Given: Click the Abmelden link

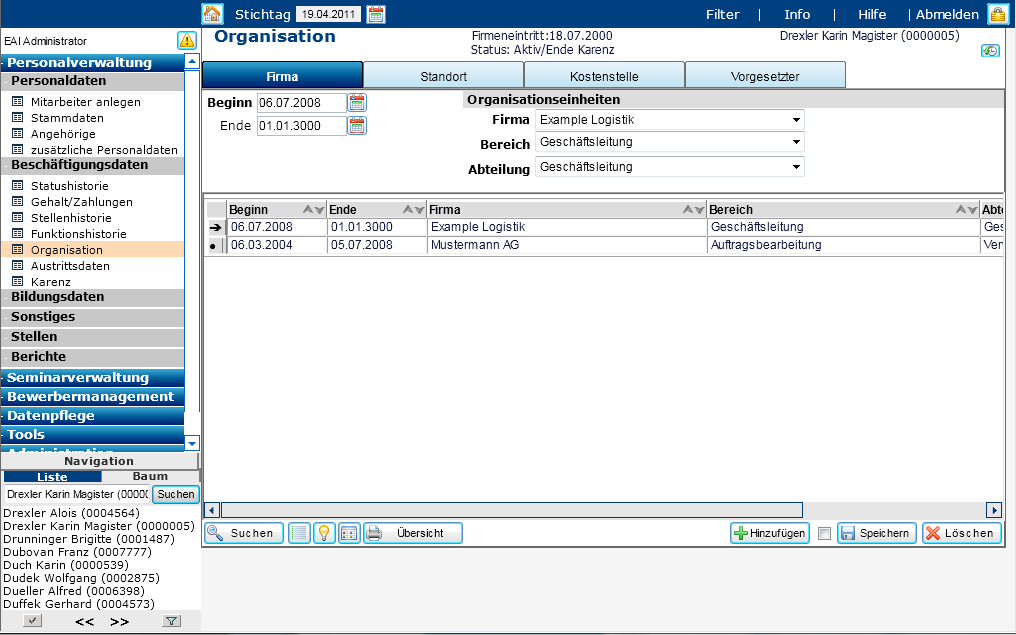Looking at the screenshot, I should pos(947,14).
